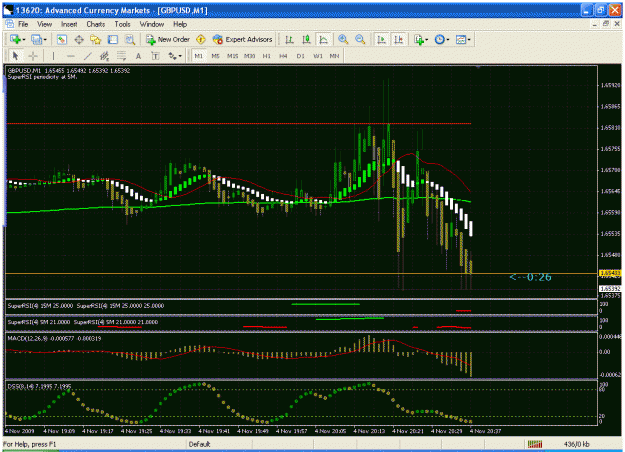Open the Help menu

(180, 24)
